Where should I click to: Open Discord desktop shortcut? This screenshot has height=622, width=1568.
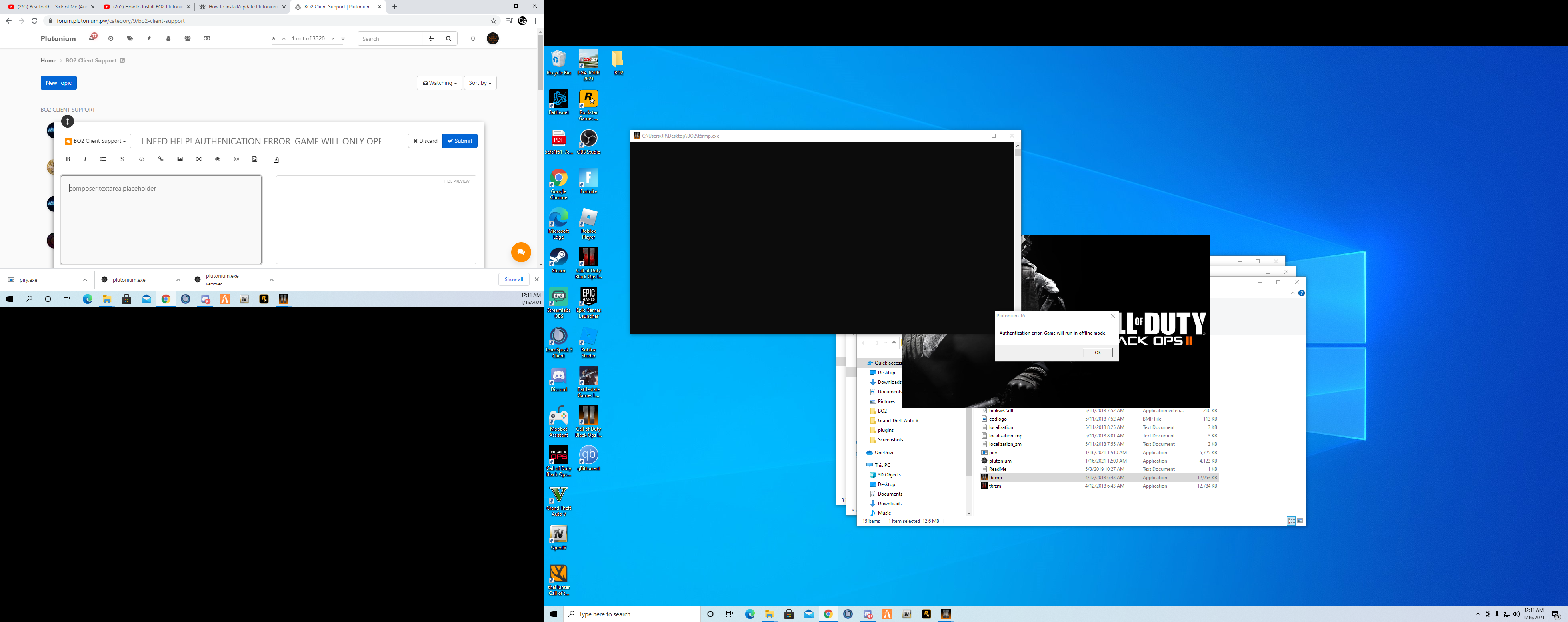(x=558, y=379)
